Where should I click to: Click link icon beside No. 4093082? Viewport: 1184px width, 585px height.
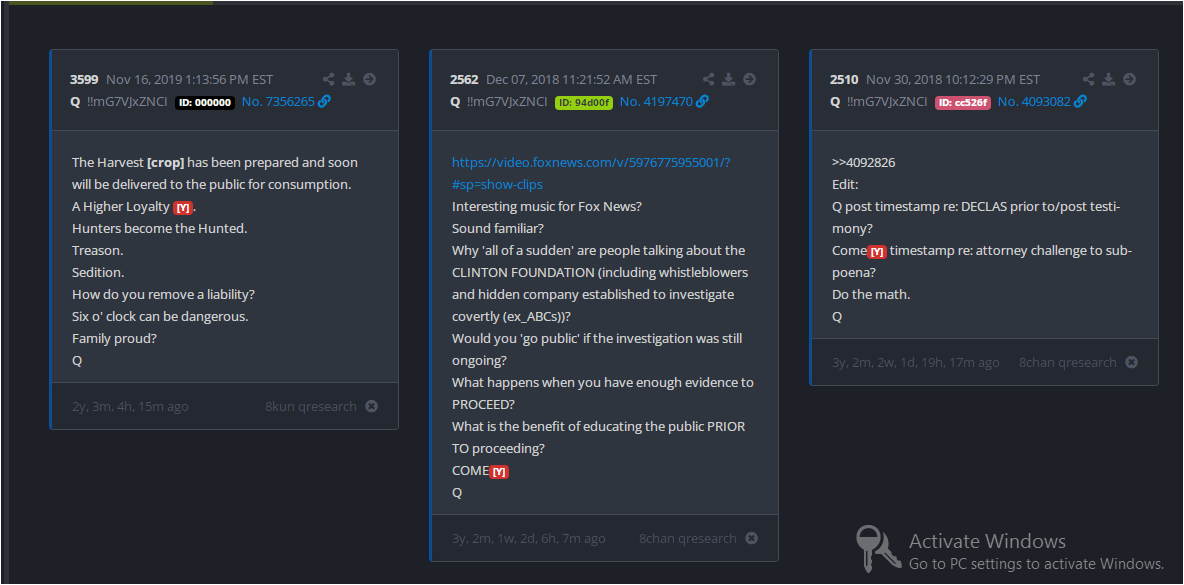(x=1081, y=101)
